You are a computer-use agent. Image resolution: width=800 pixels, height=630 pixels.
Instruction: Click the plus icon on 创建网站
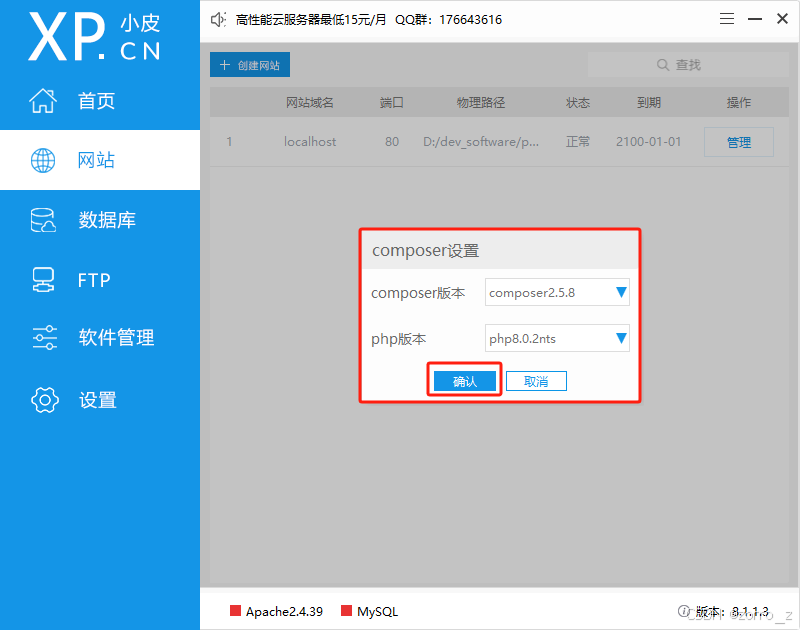click(225, 65)
